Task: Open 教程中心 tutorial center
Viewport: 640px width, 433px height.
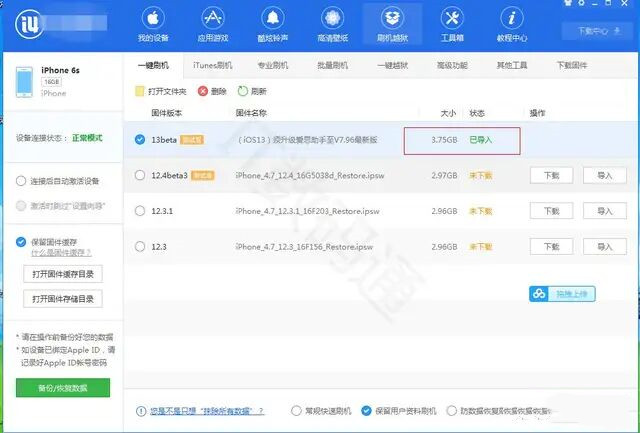Action: (x=511, y=24)
